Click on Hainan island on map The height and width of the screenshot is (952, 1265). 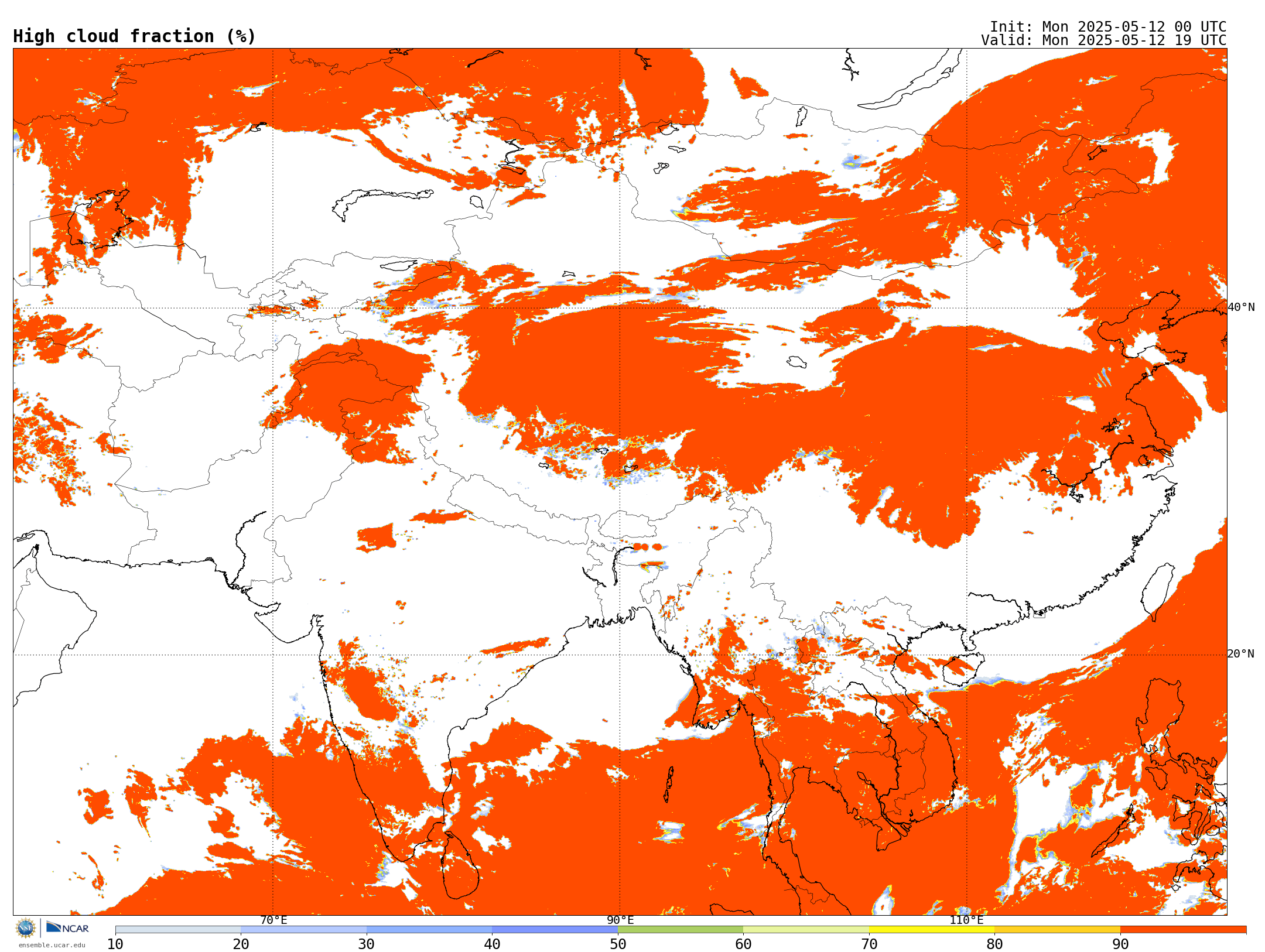point(964,669)
